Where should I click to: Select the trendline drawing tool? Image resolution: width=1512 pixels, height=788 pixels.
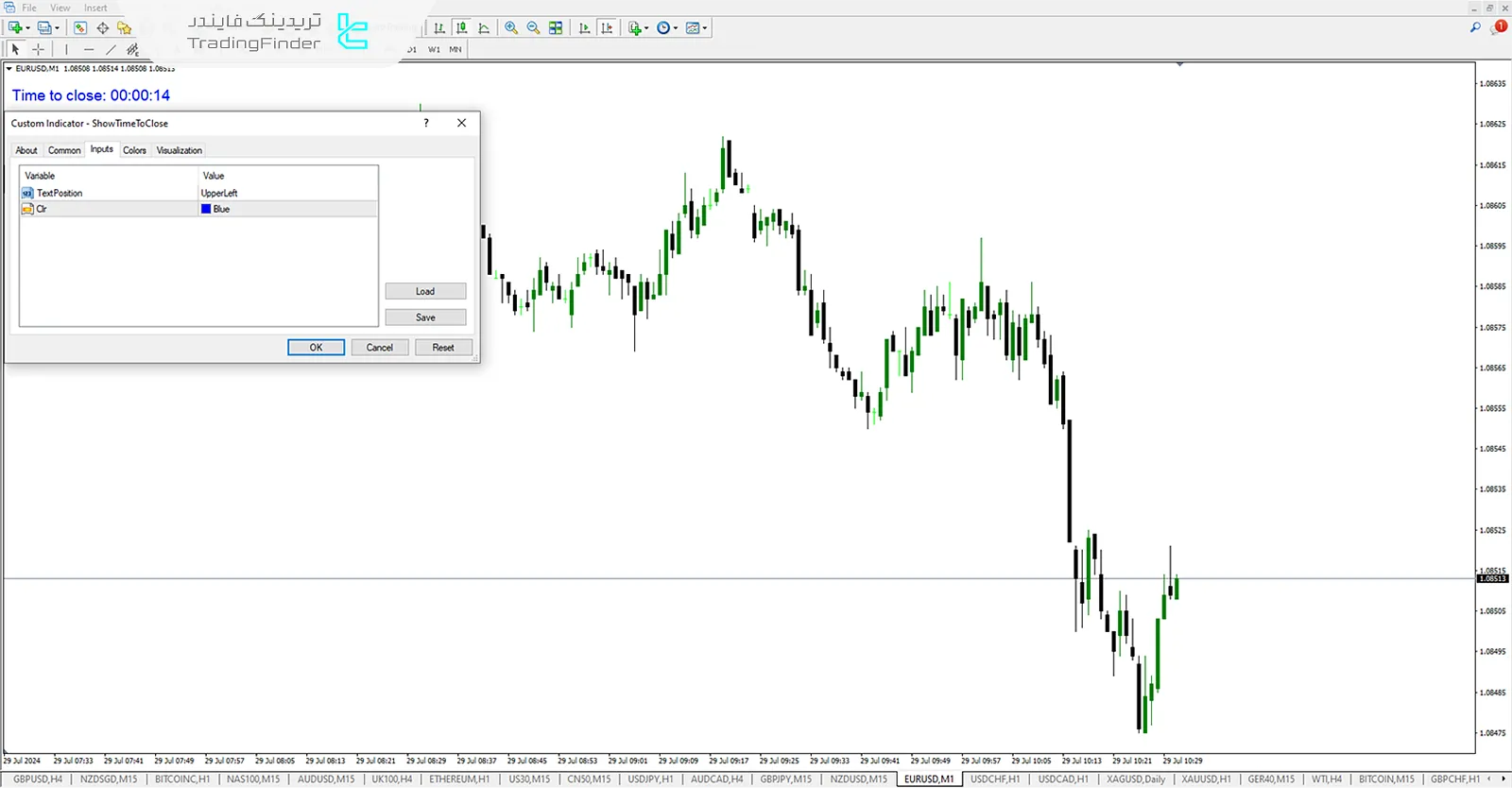[x=111, y=49]
